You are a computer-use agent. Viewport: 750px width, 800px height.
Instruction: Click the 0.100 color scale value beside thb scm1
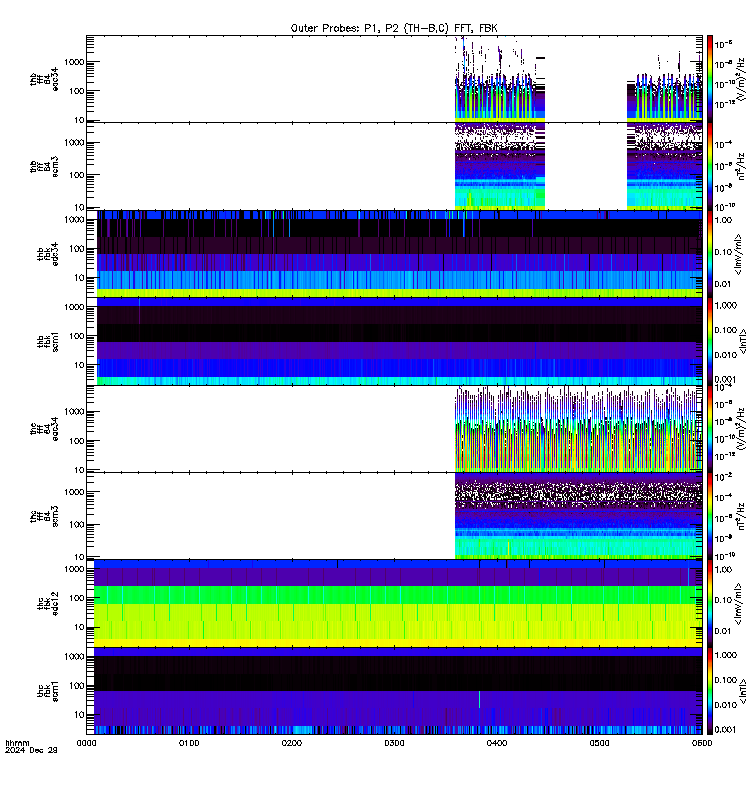[x=726, y=330]
